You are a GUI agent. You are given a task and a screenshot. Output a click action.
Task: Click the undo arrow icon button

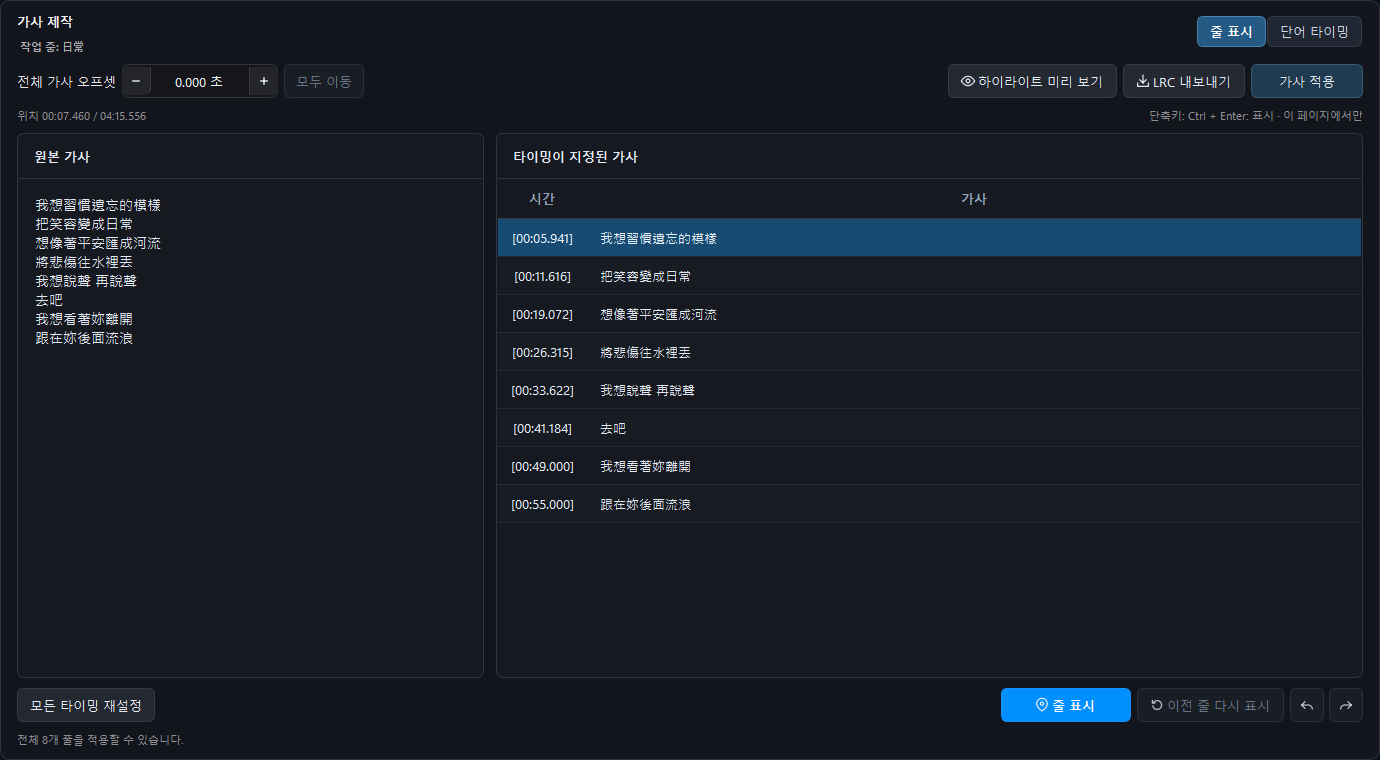point(1306,705)
